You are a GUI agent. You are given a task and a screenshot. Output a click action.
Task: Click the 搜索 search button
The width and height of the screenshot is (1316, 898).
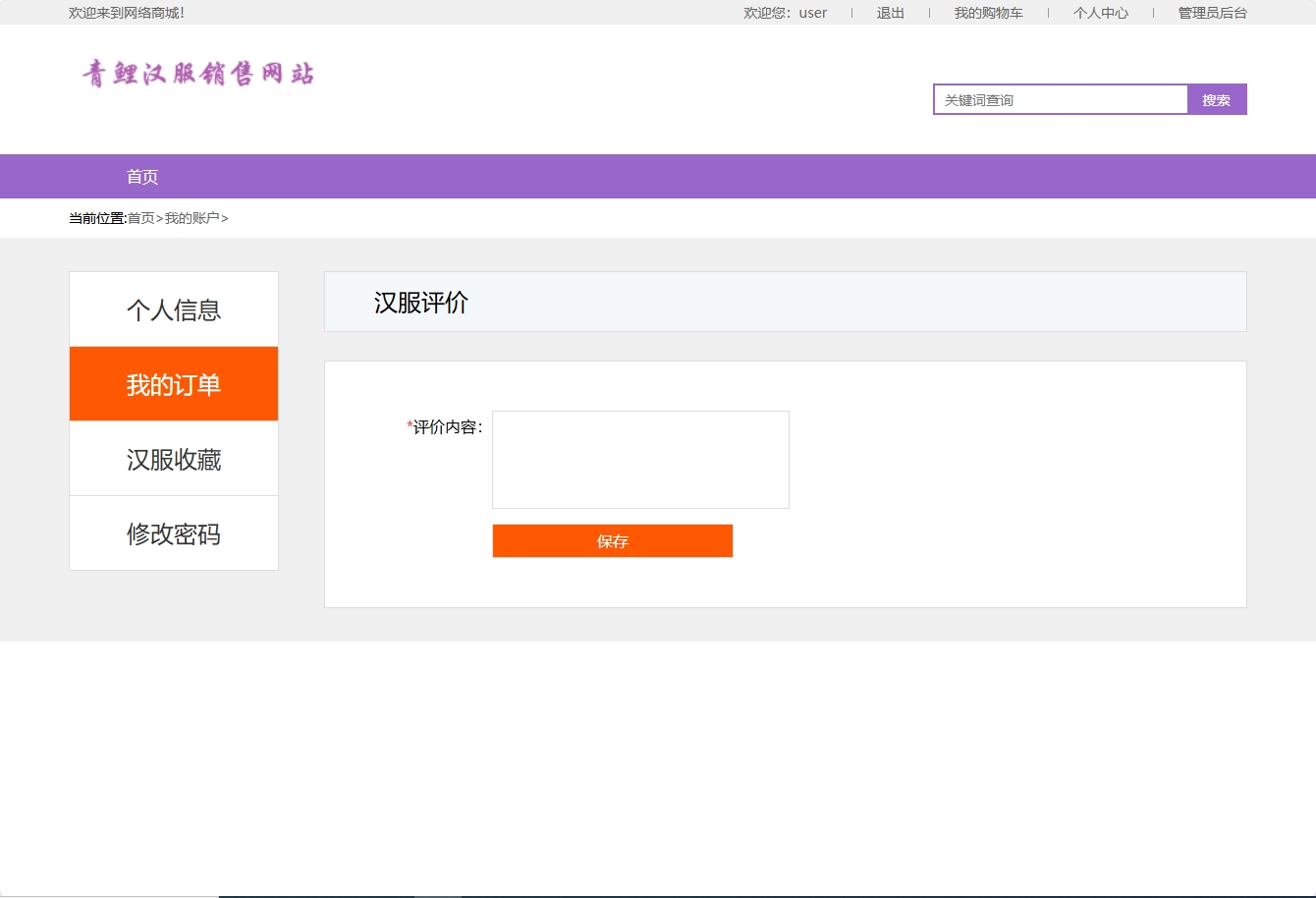[1217, 99]
